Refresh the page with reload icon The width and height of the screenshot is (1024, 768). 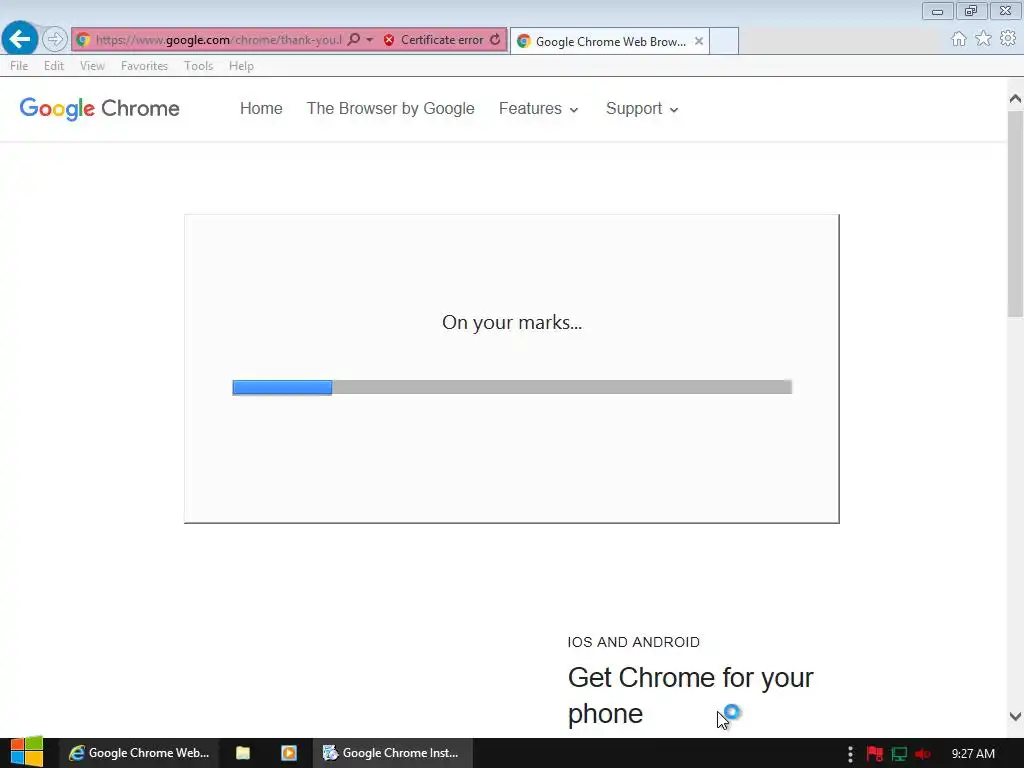tap(496, 40)
